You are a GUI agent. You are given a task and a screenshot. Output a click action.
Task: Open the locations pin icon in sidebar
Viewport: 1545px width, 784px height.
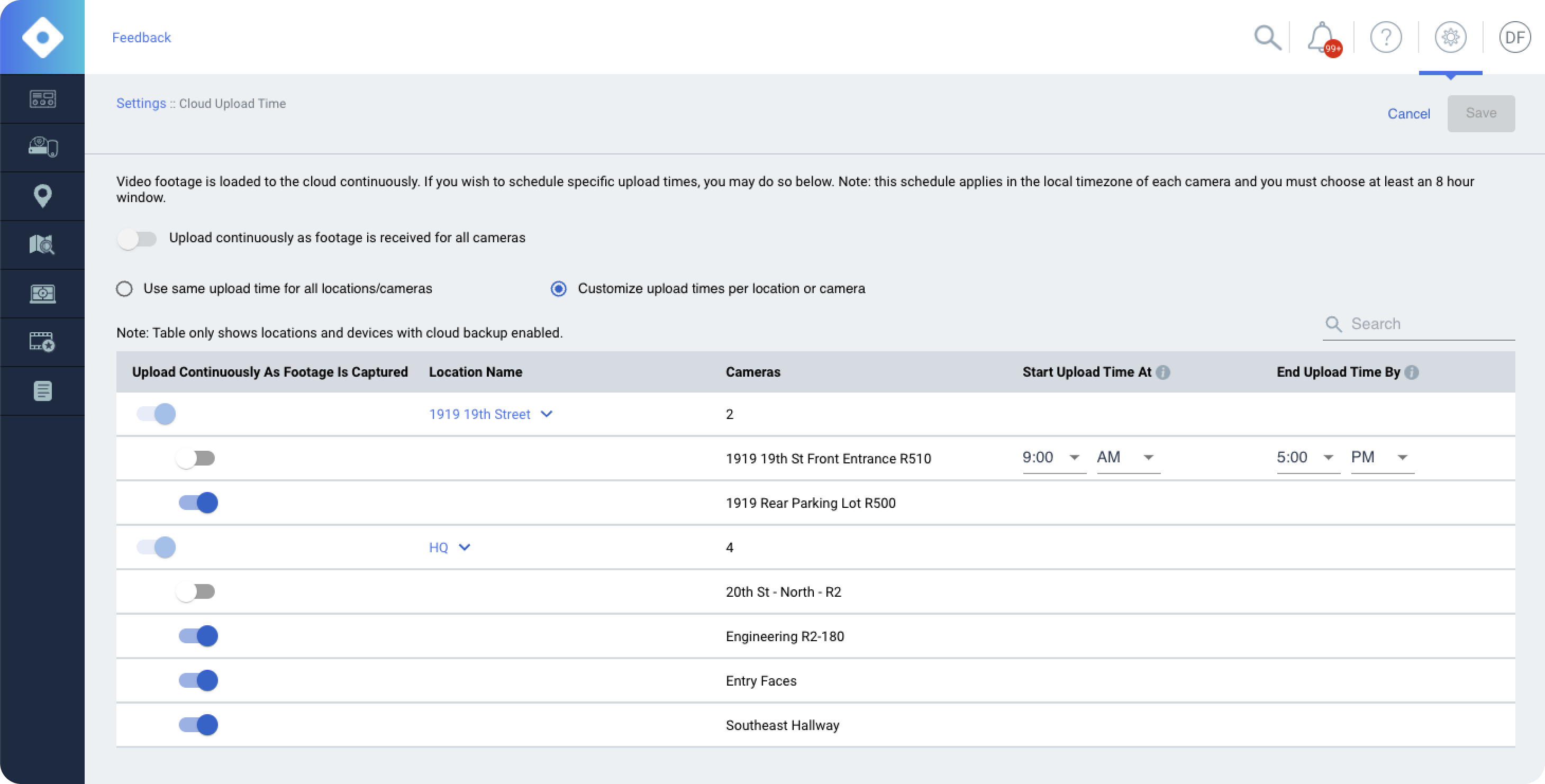[x=42, y=196]
